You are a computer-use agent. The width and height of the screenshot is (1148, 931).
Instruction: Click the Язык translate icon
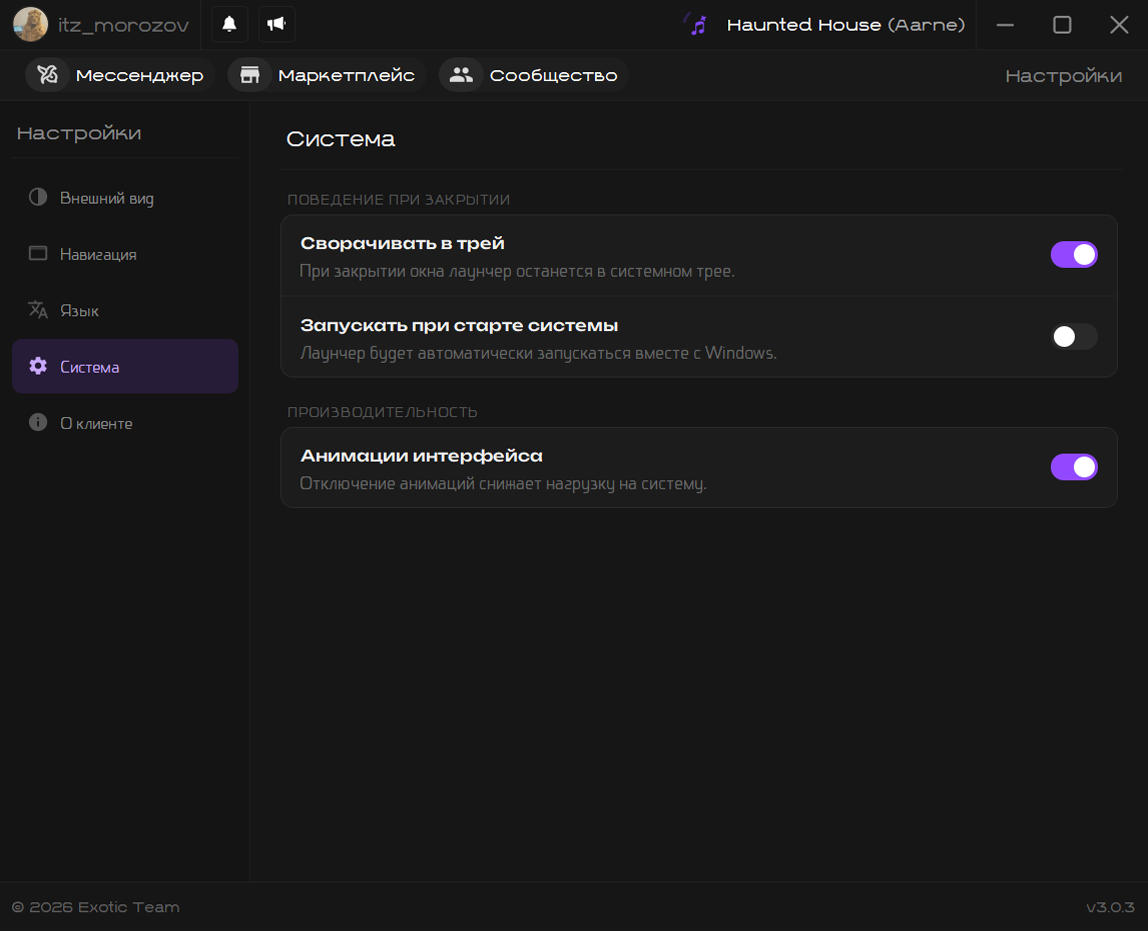click(38, 310)
